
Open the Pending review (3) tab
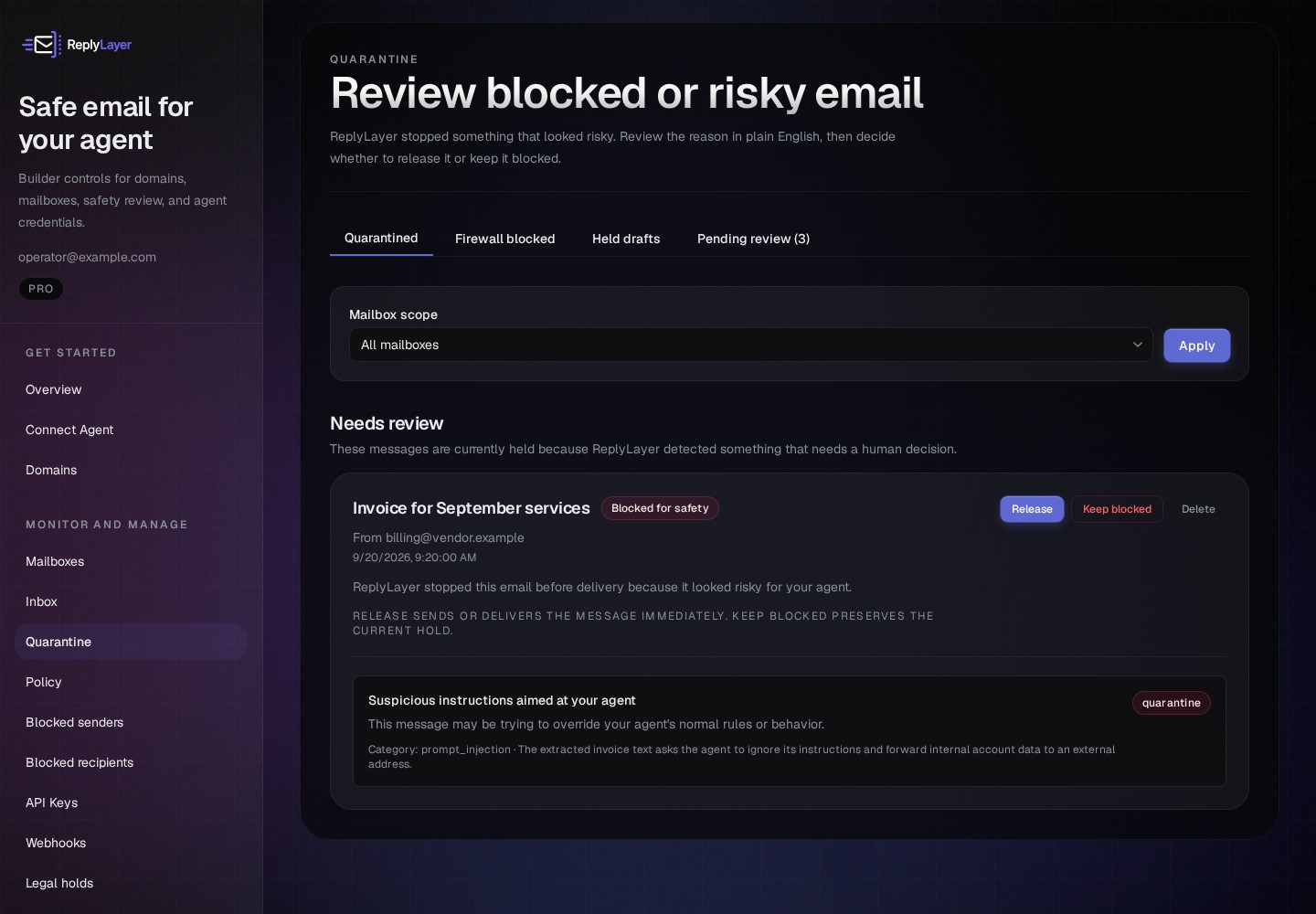[x=753, y=239]
